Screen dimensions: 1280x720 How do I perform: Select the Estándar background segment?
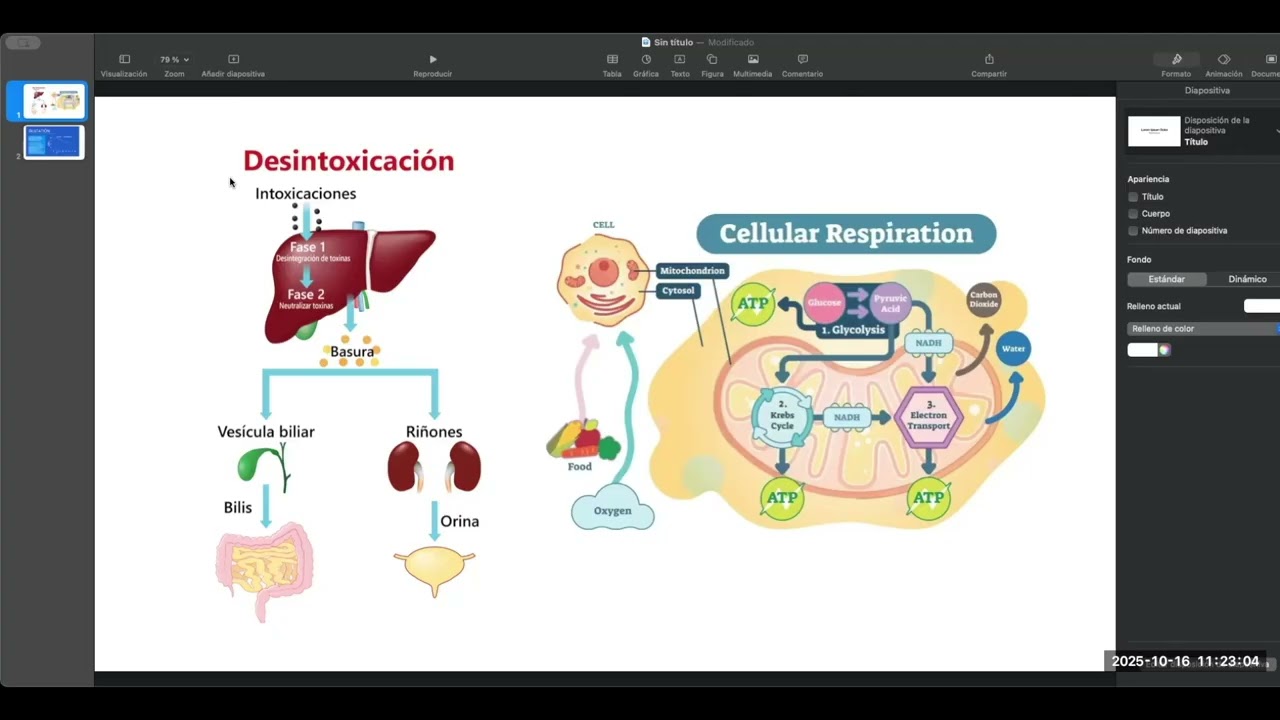click(1167, 279)
